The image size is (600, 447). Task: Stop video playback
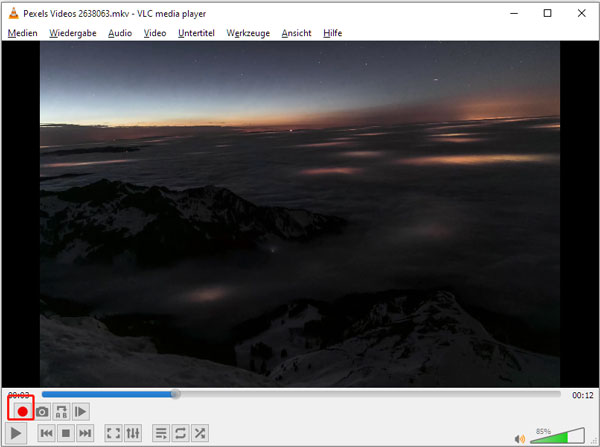tap(65, 433)
